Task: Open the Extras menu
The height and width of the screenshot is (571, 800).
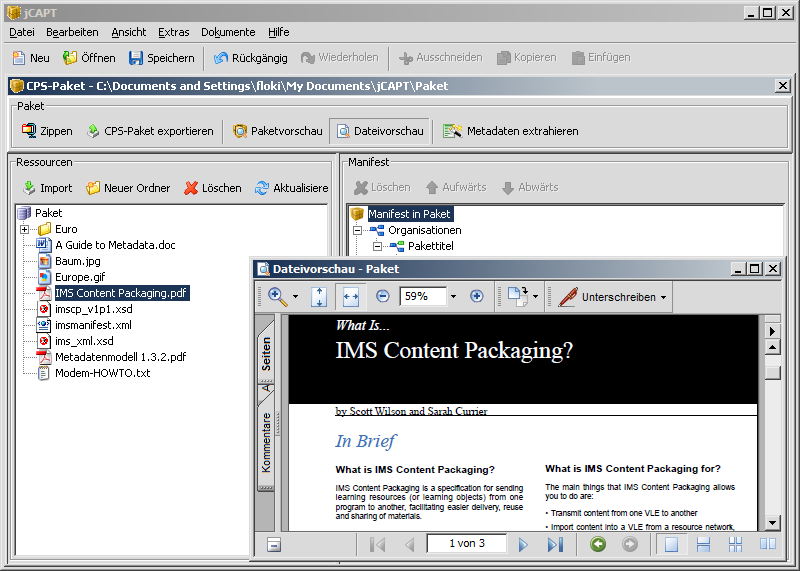Action: [x=173, y=32]
